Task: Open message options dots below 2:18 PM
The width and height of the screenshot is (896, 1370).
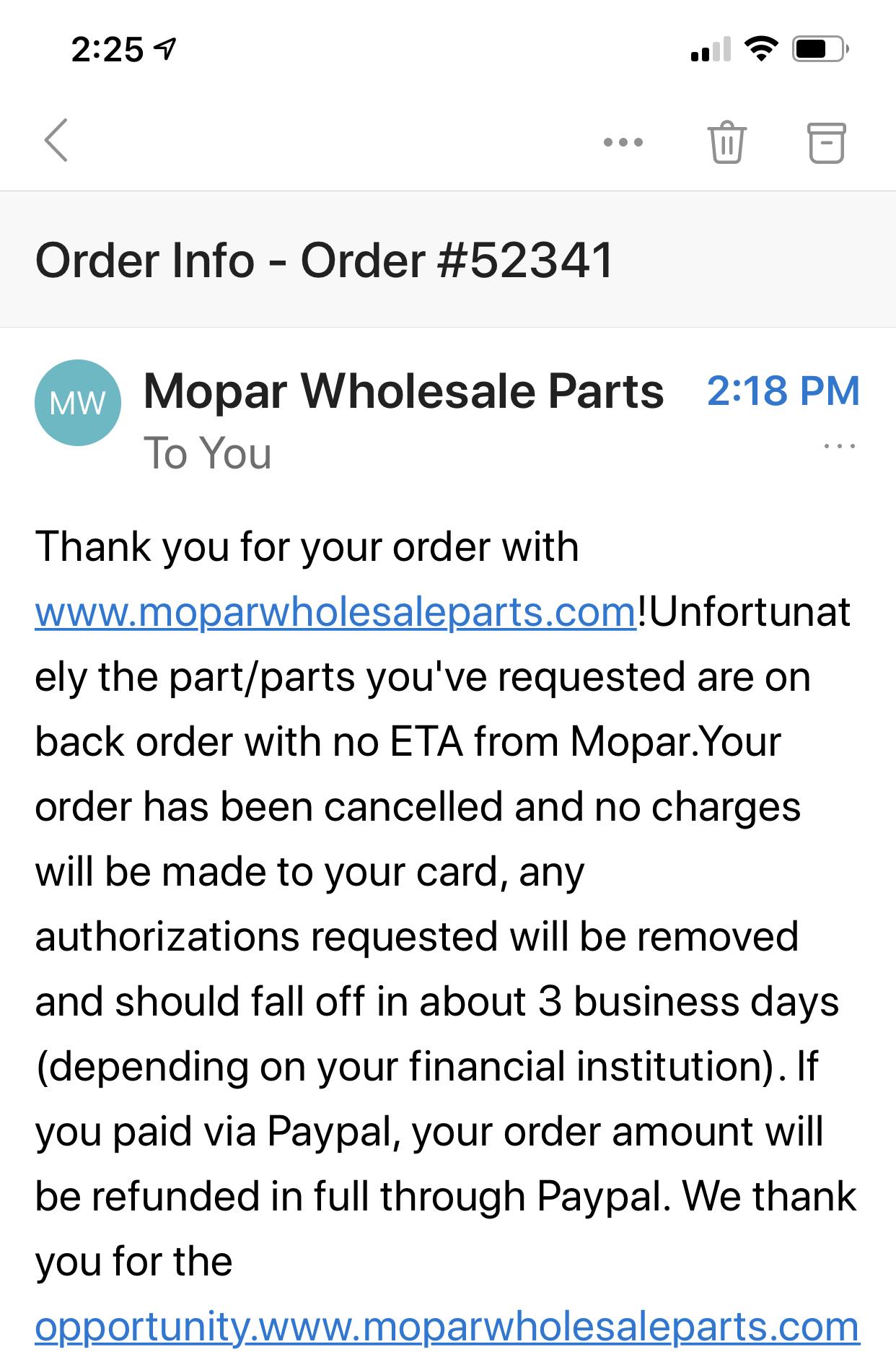Action: coord(839,446)
